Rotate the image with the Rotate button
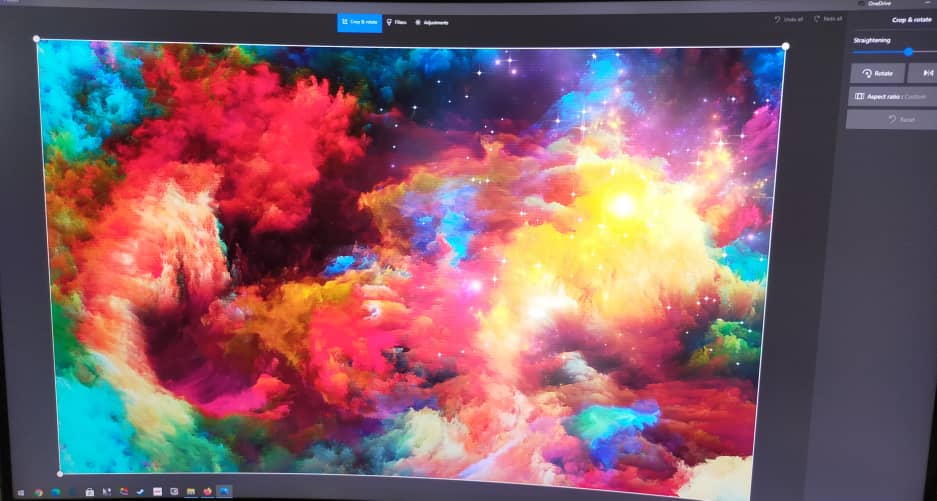This screenshot has width=937, height=501. pyautogui.click(x=877, y=73)
